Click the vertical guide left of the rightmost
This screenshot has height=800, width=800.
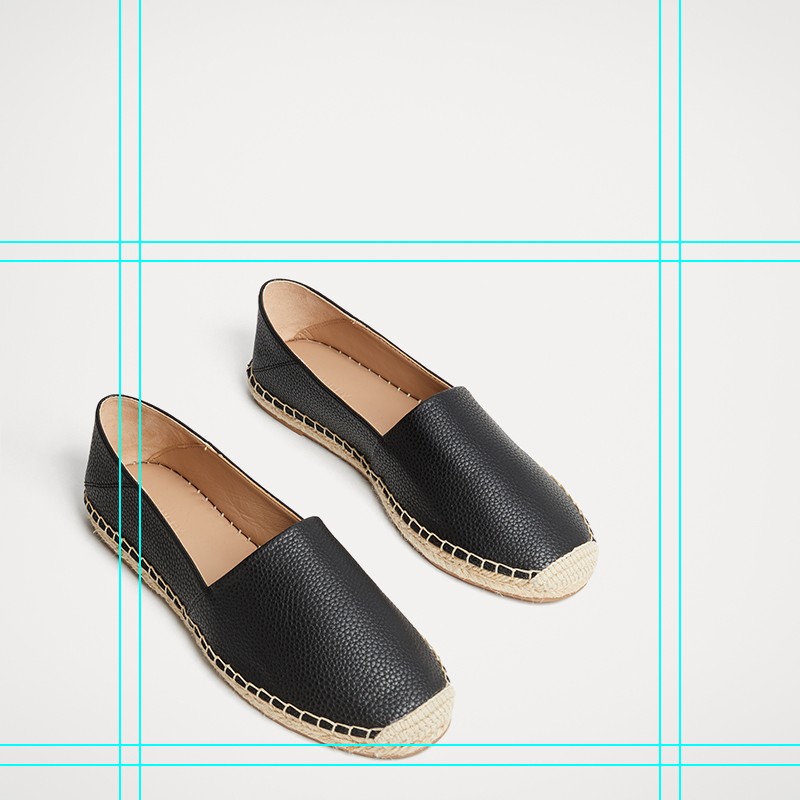[x=660, y=150]
